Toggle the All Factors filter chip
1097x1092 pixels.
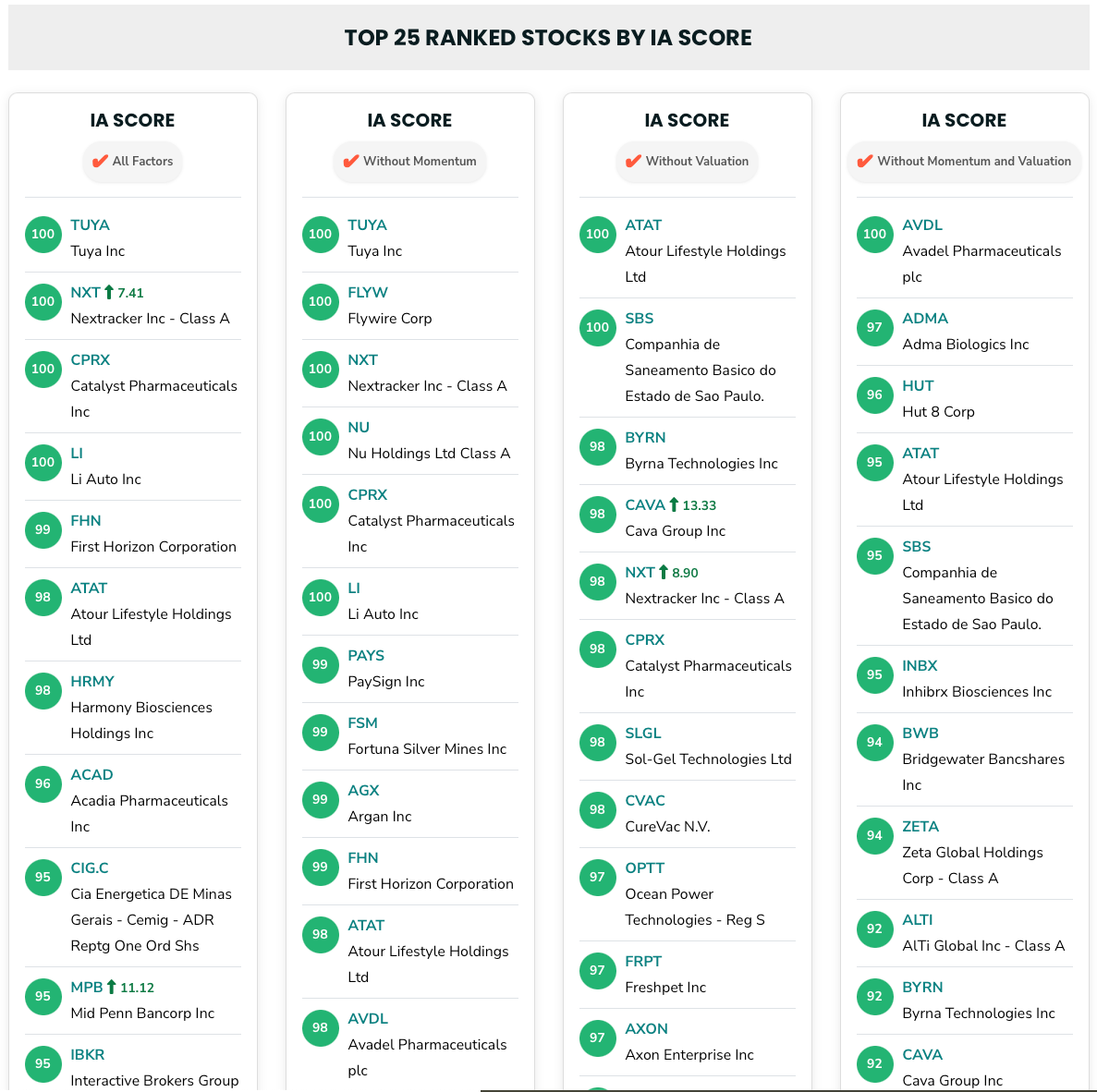pyautogui.click(x=132, y=161)
